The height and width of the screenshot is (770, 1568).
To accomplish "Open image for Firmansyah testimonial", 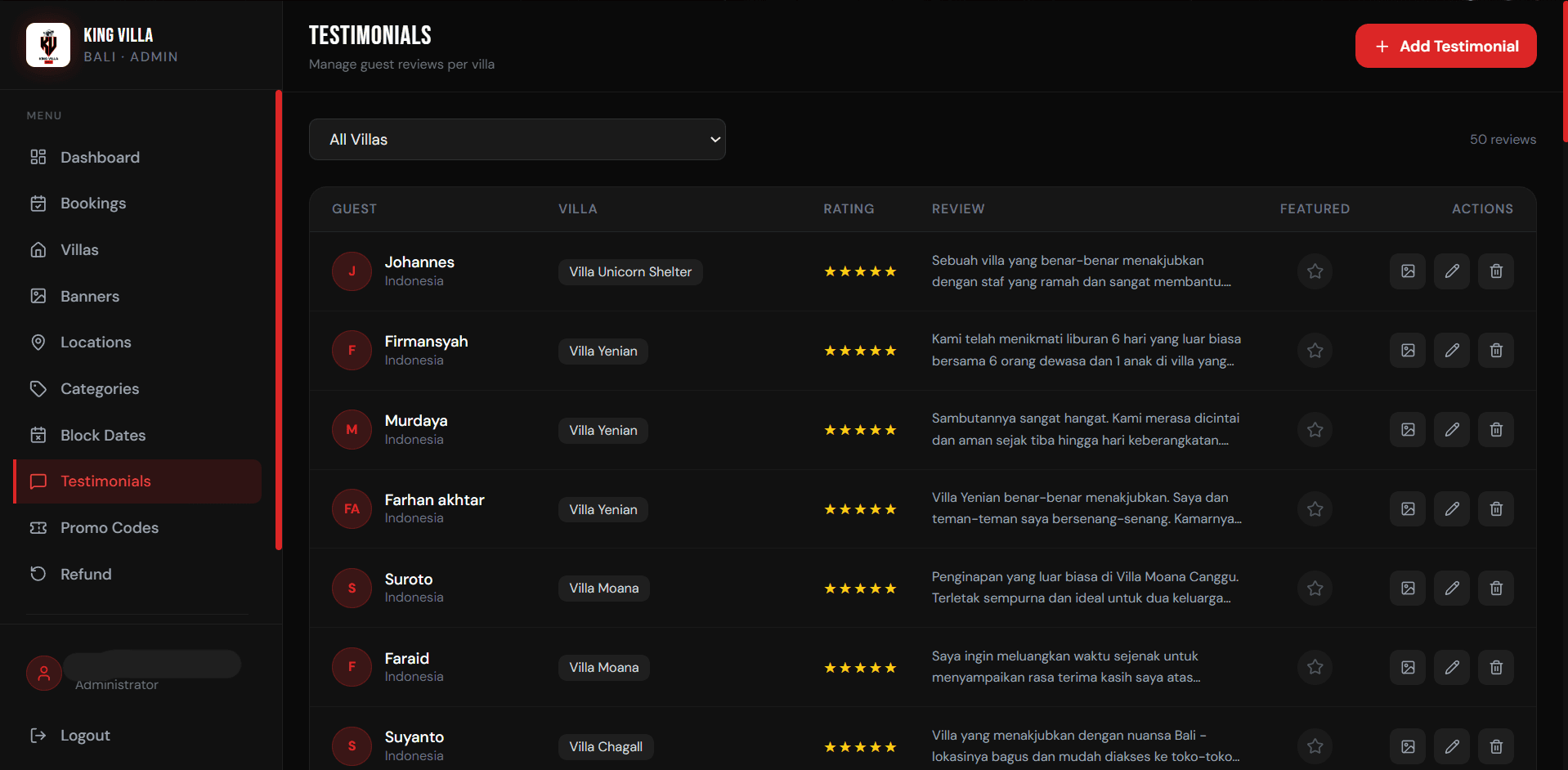I will click(x=1408, y=351).
